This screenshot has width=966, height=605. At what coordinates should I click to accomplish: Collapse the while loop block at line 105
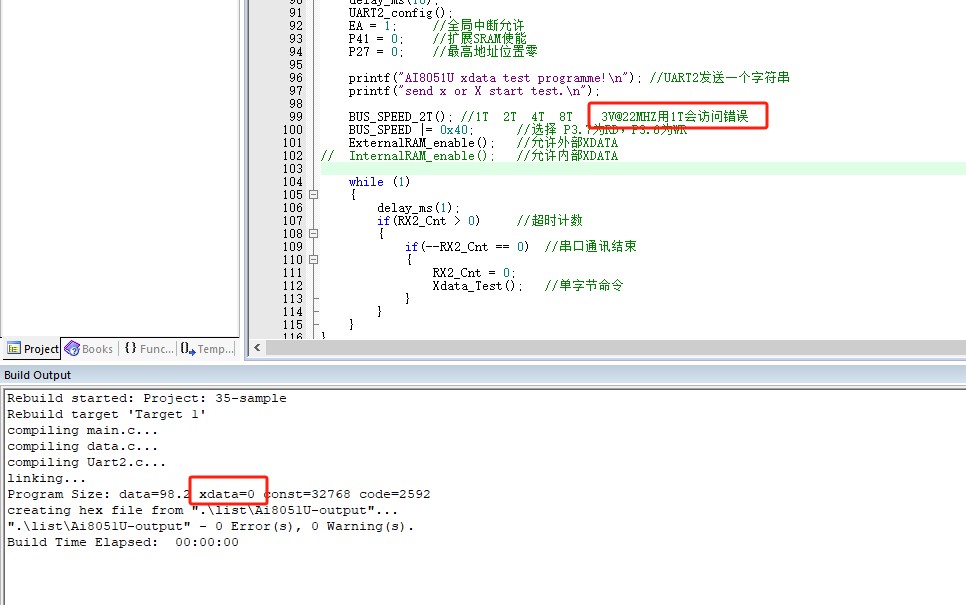(x=314, y=195)
